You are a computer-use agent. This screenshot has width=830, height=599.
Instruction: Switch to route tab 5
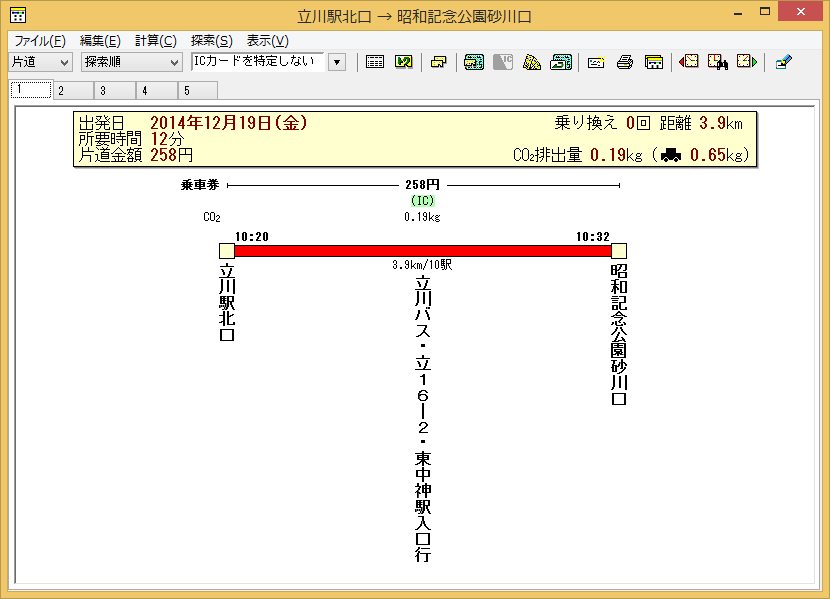click(x=186, y=91)
